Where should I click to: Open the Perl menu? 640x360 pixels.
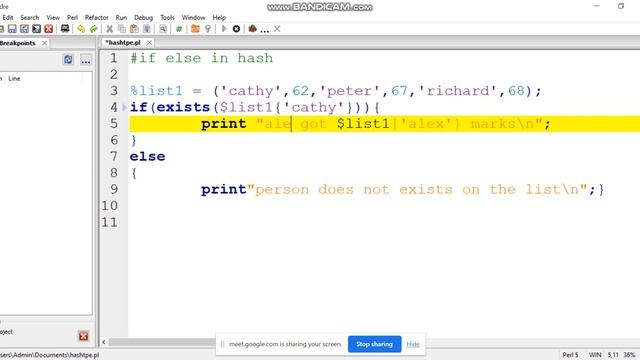pyautogui.click(x=72, y=18)
